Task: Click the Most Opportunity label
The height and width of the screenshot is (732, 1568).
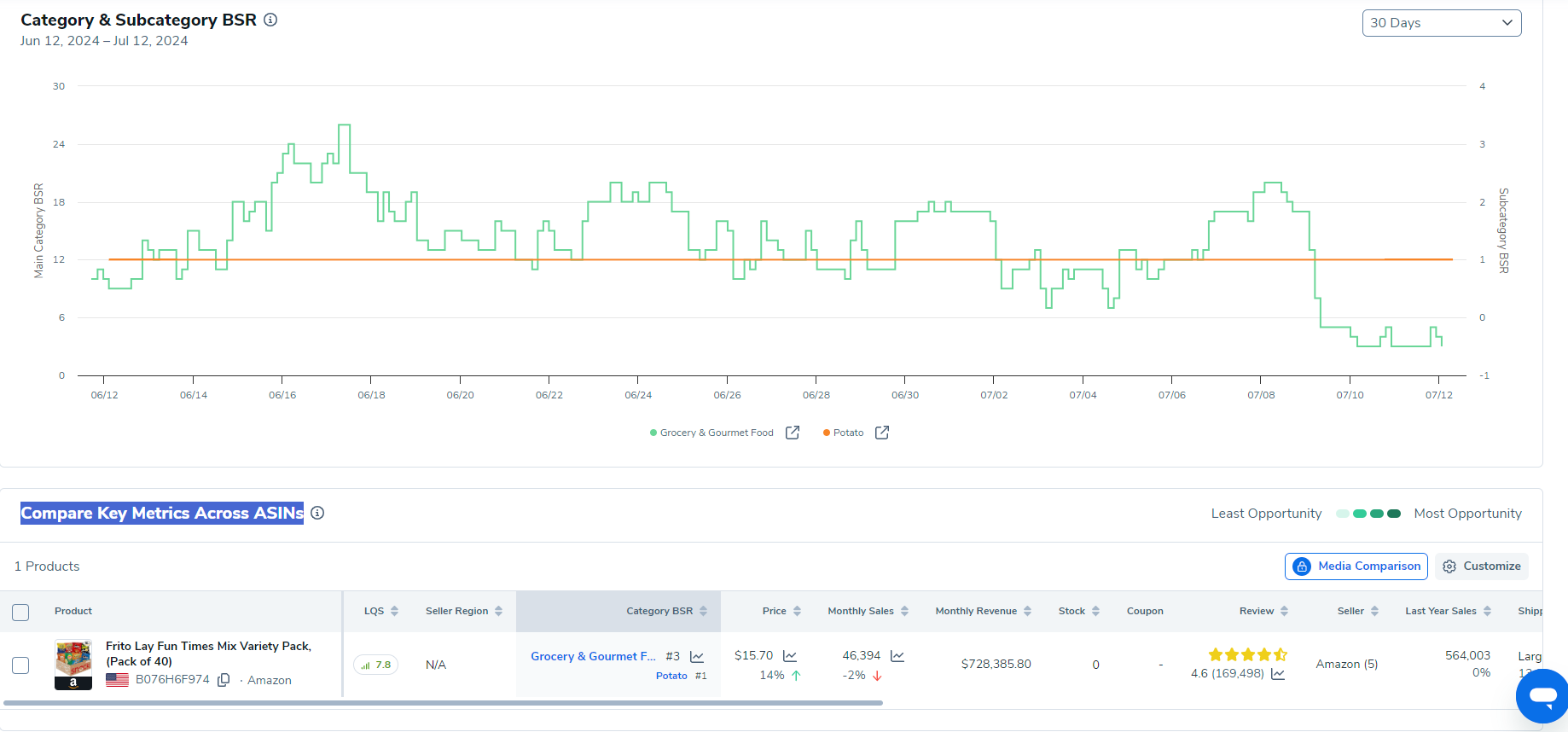Action: 1468,514
